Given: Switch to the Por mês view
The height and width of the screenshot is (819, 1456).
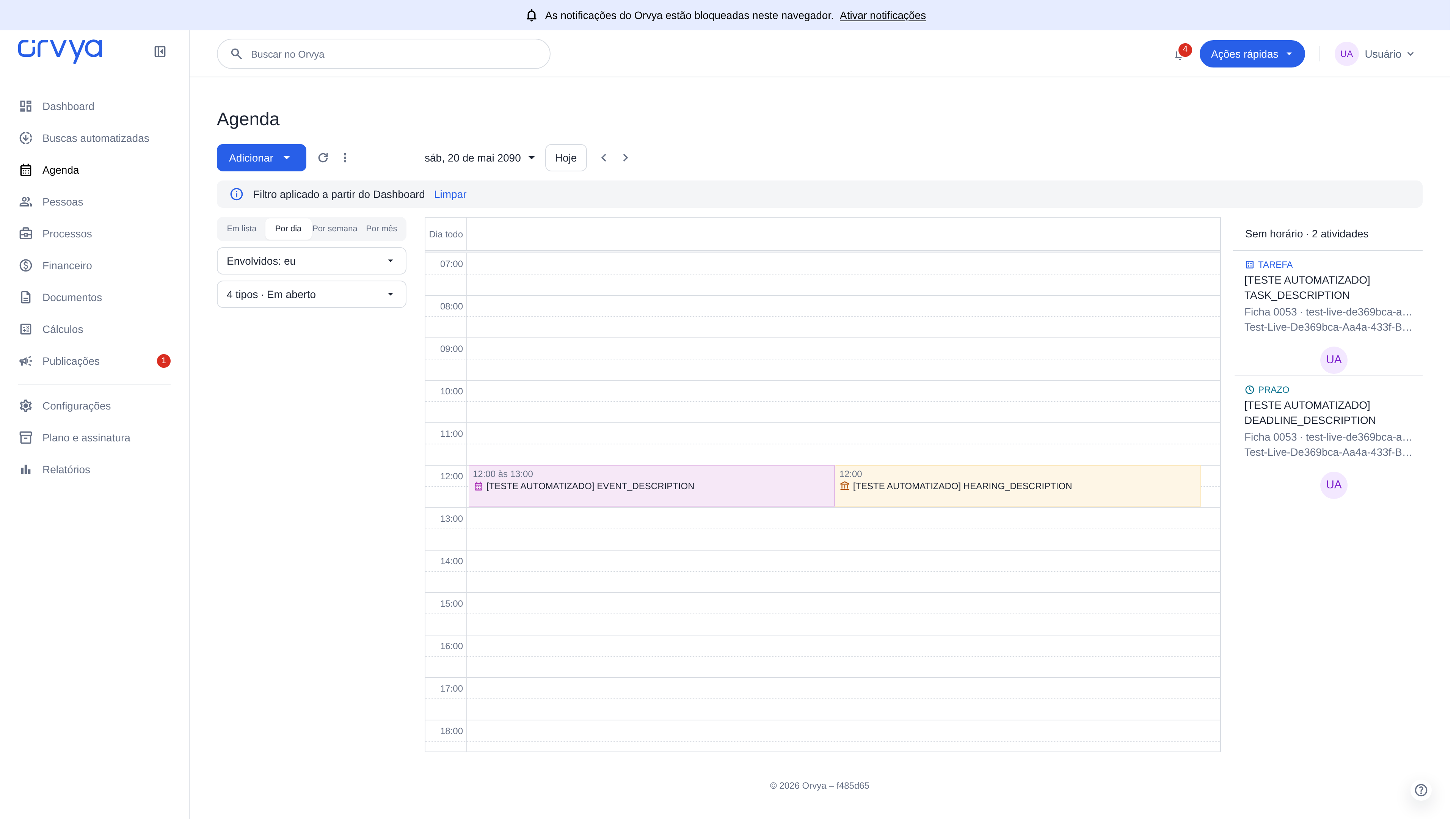Looking at the screenshot, I should [x=381, y=229].
